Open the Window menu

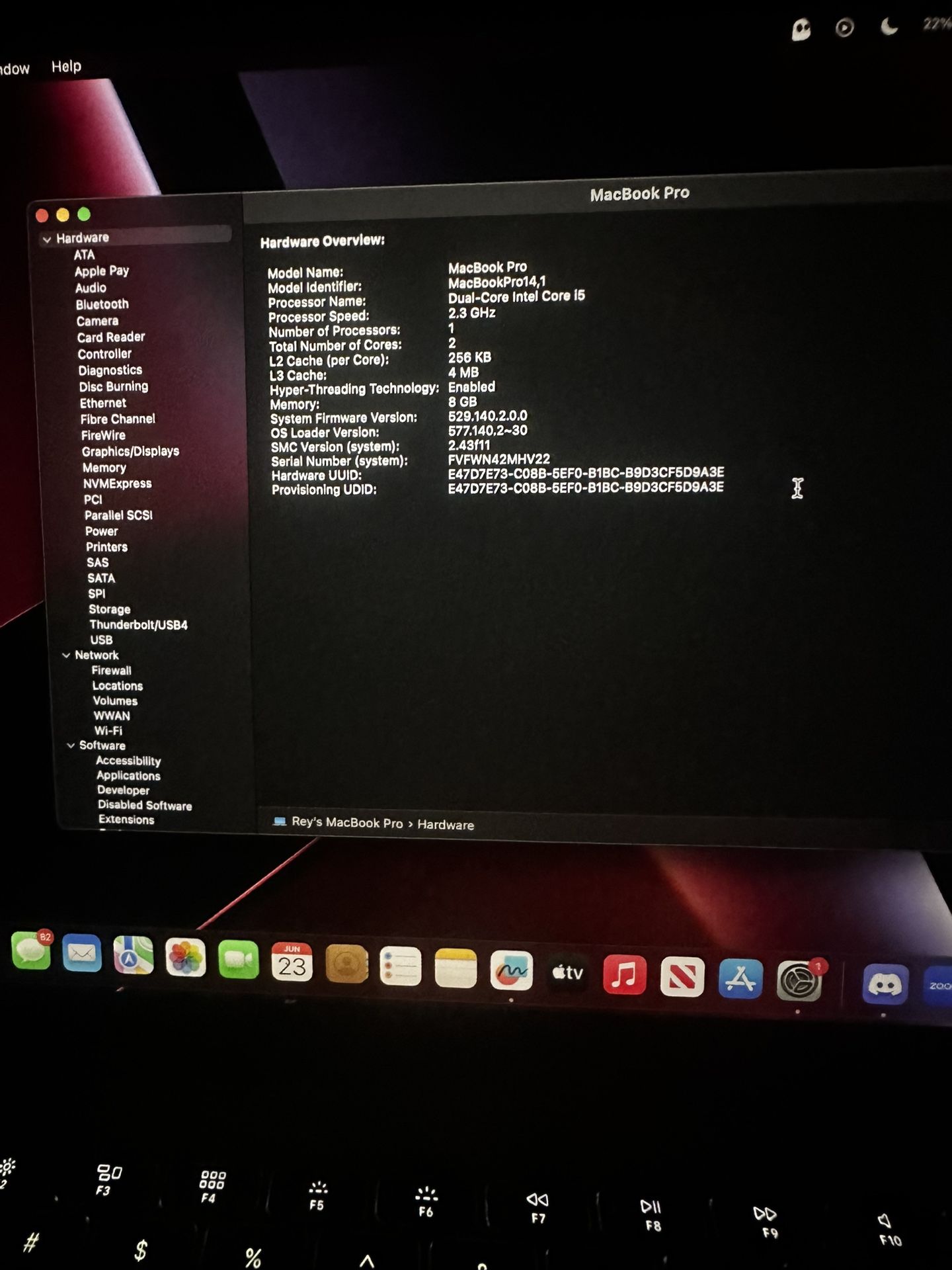click(x=15, y=69)
